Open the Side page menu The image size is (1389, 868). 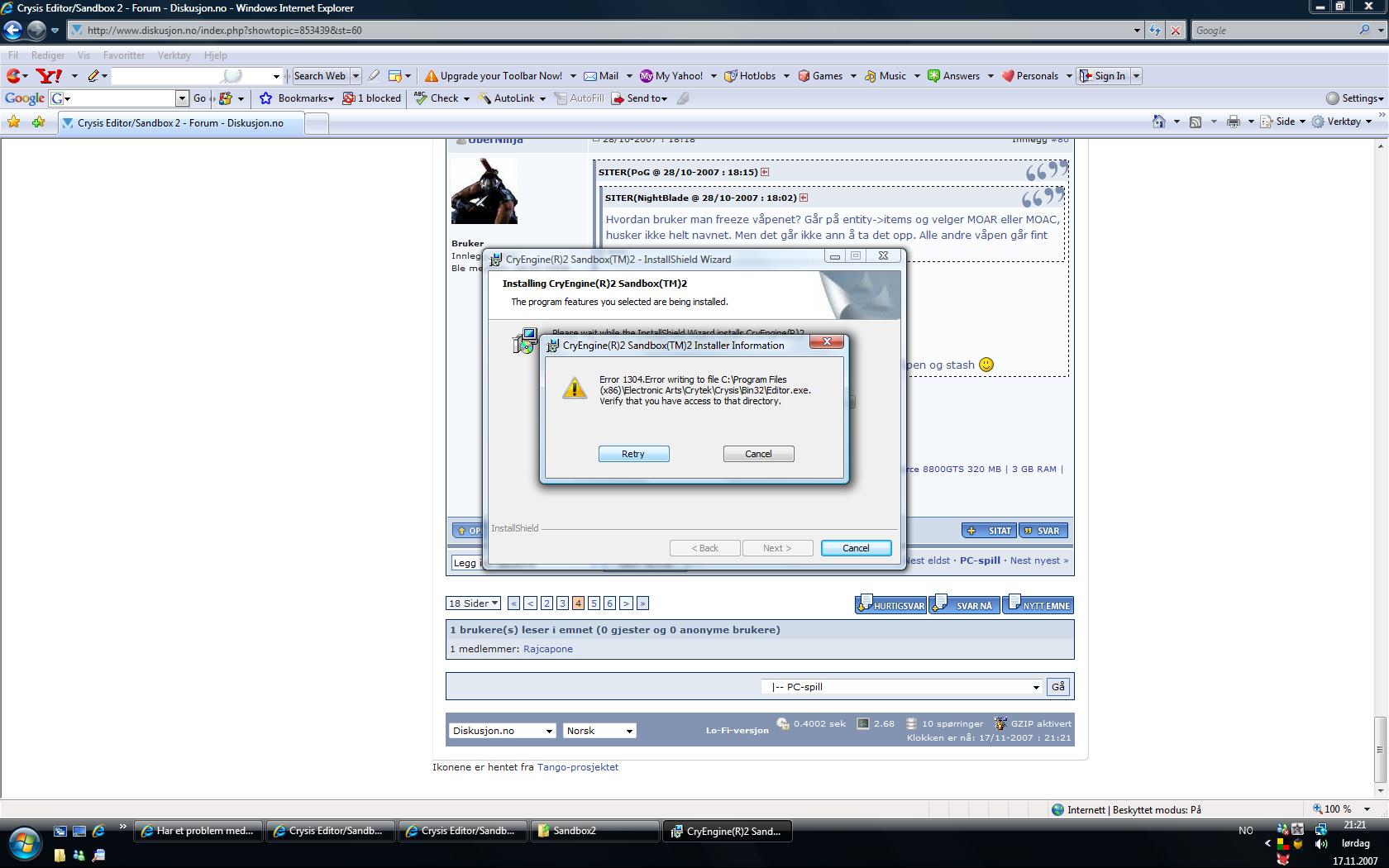point(1283,122)
